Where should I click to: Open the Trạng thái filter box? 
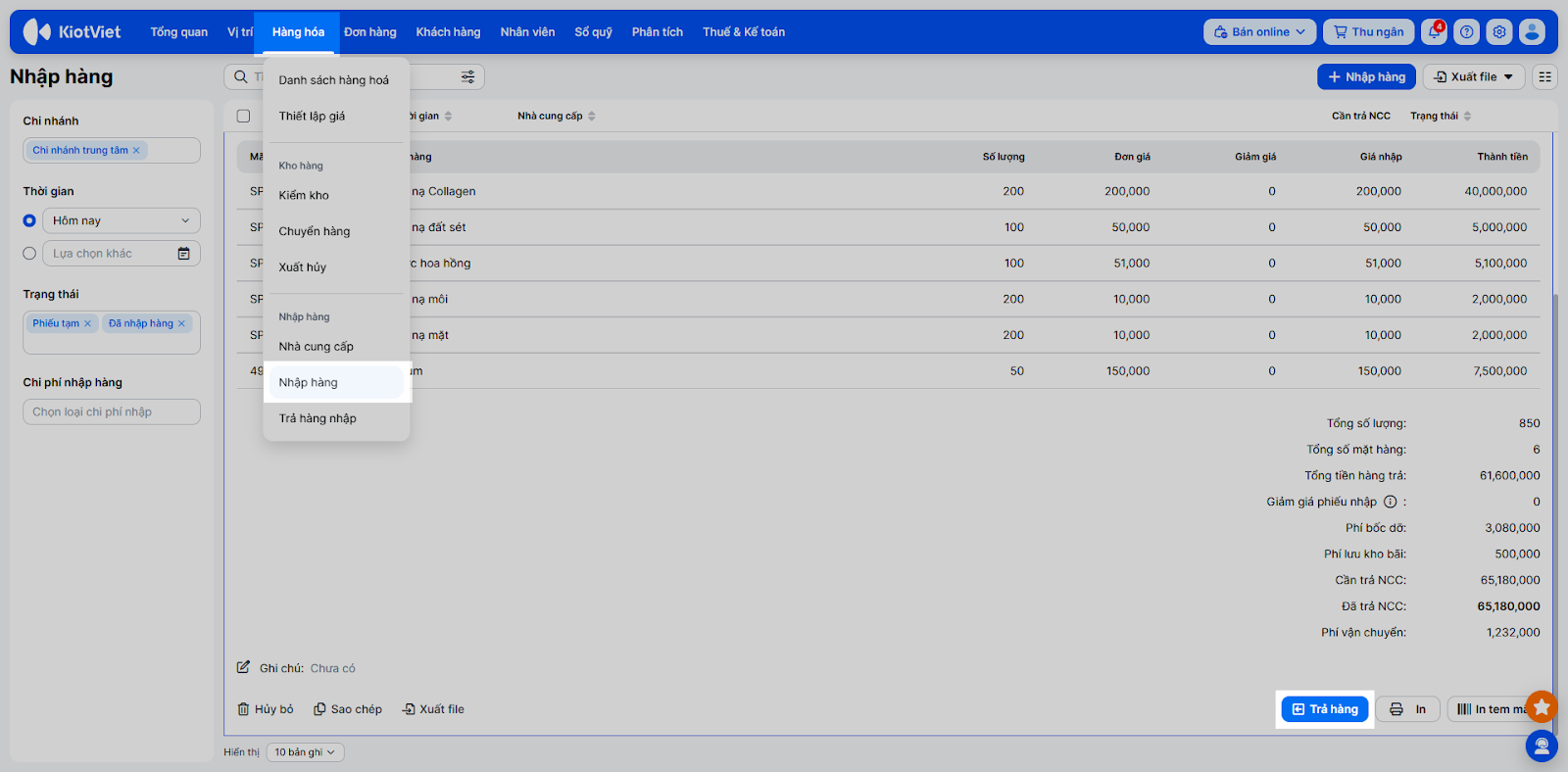click(x=112, y=332)
